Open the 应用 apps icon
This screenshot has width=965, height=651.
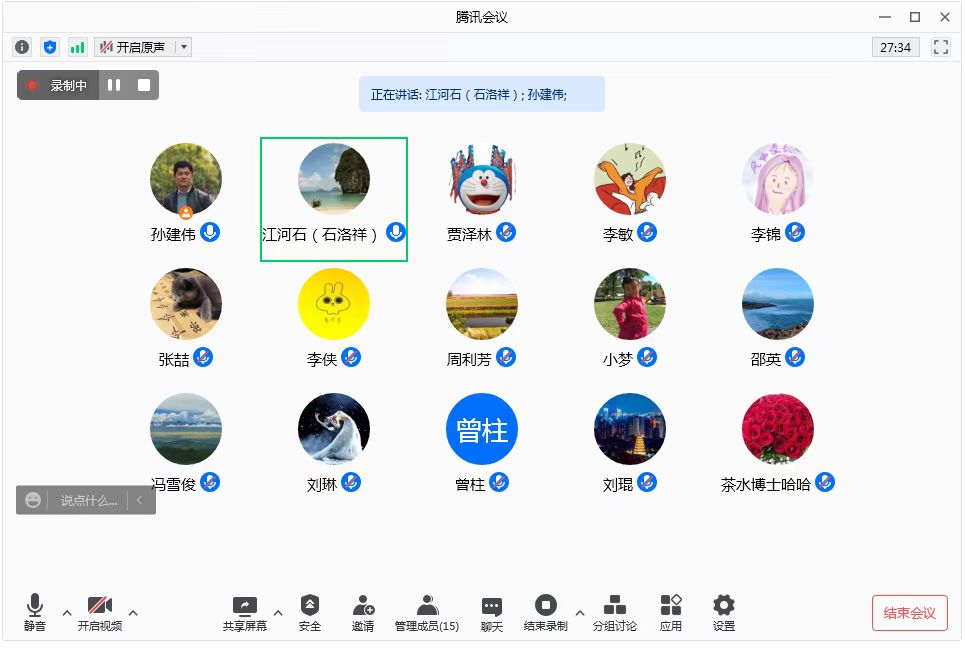[671, 612]
